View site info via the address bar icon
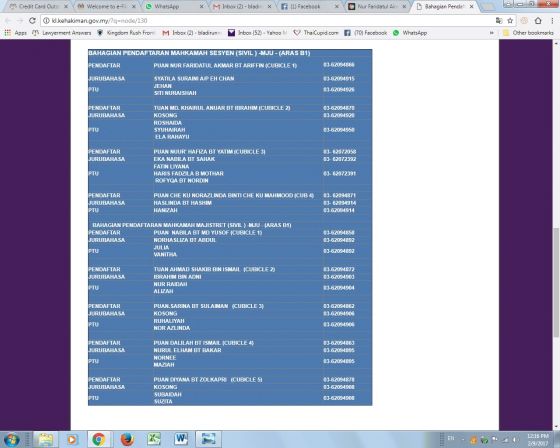Screen dimensions: 560x448 pyautogui.click(x=46, y=21)
